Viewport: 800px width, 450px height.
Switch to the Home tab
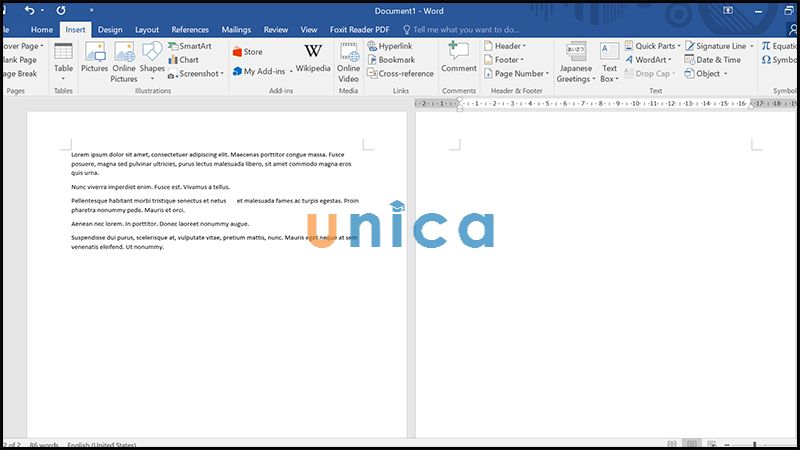coord(42,30)
